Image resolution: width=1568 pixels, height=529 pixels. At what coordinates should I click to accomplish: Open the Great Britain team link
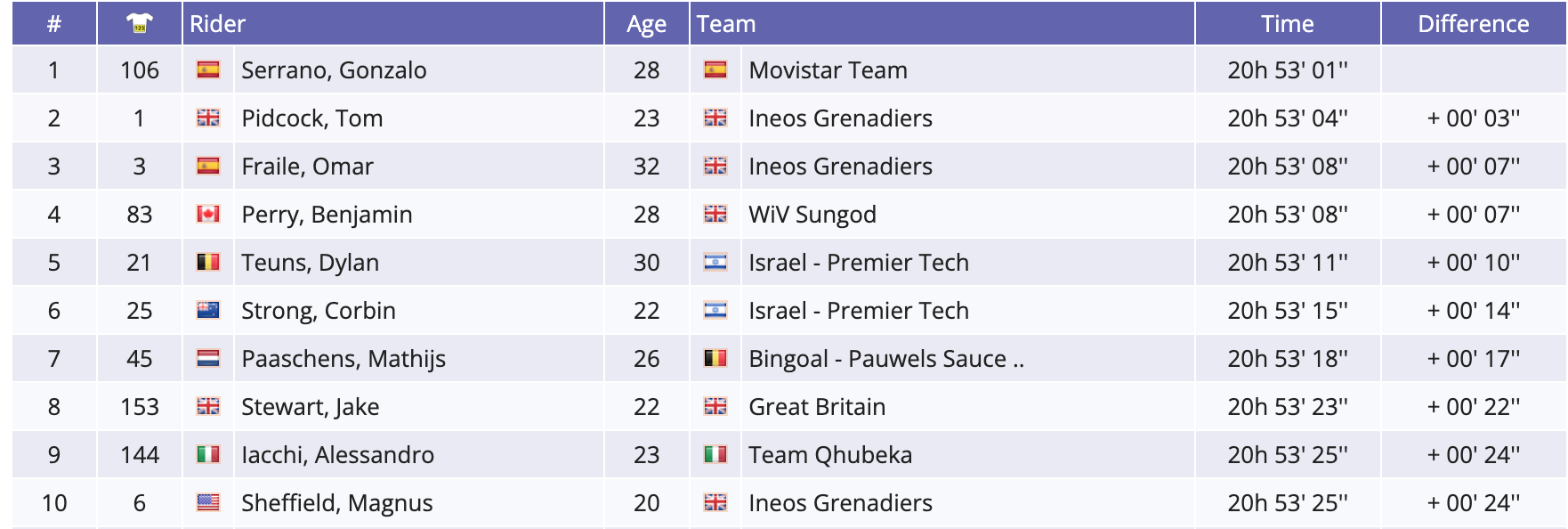[817, 407]
